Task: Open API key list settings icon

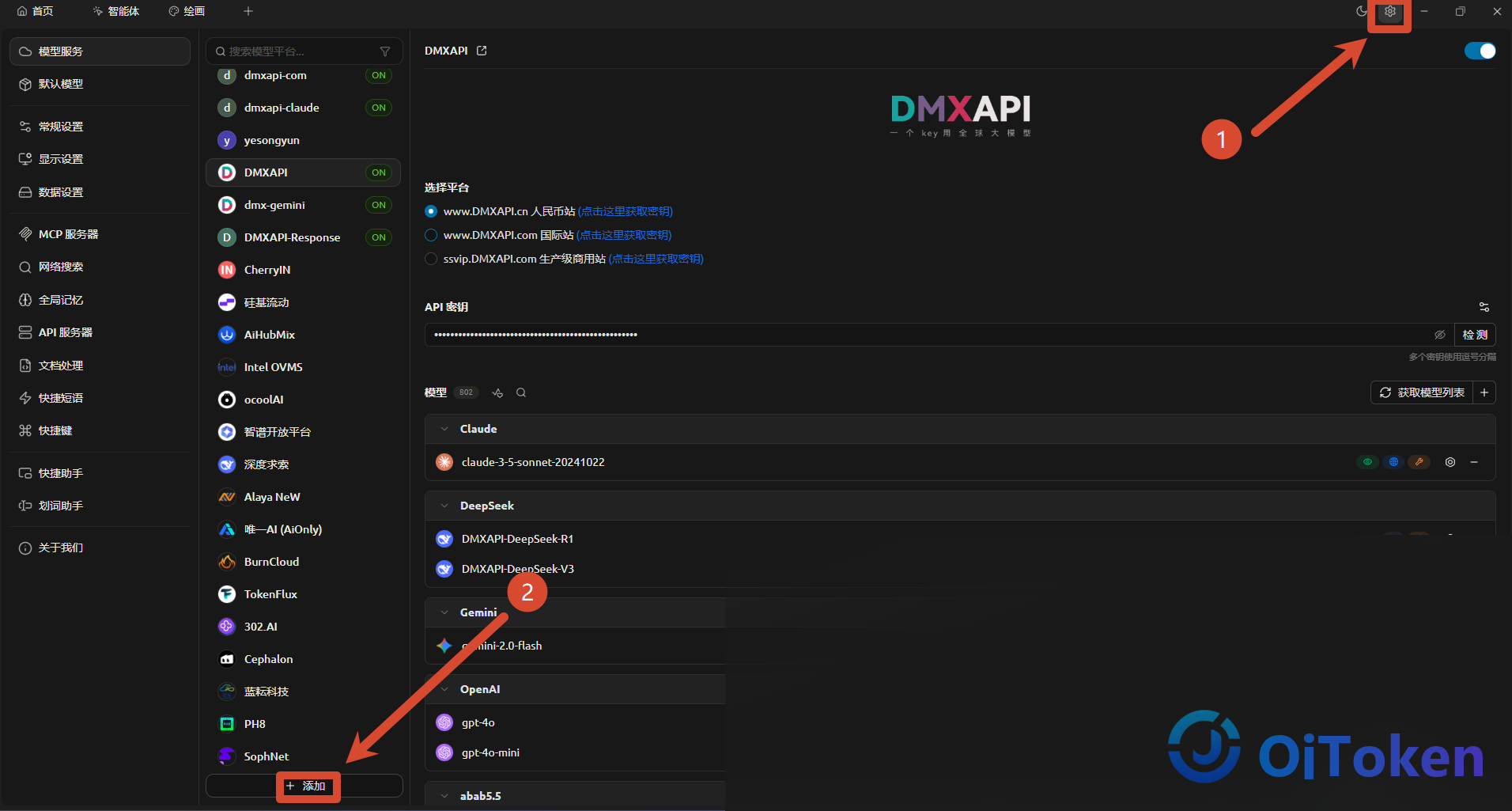Action: pos(1484,307)
